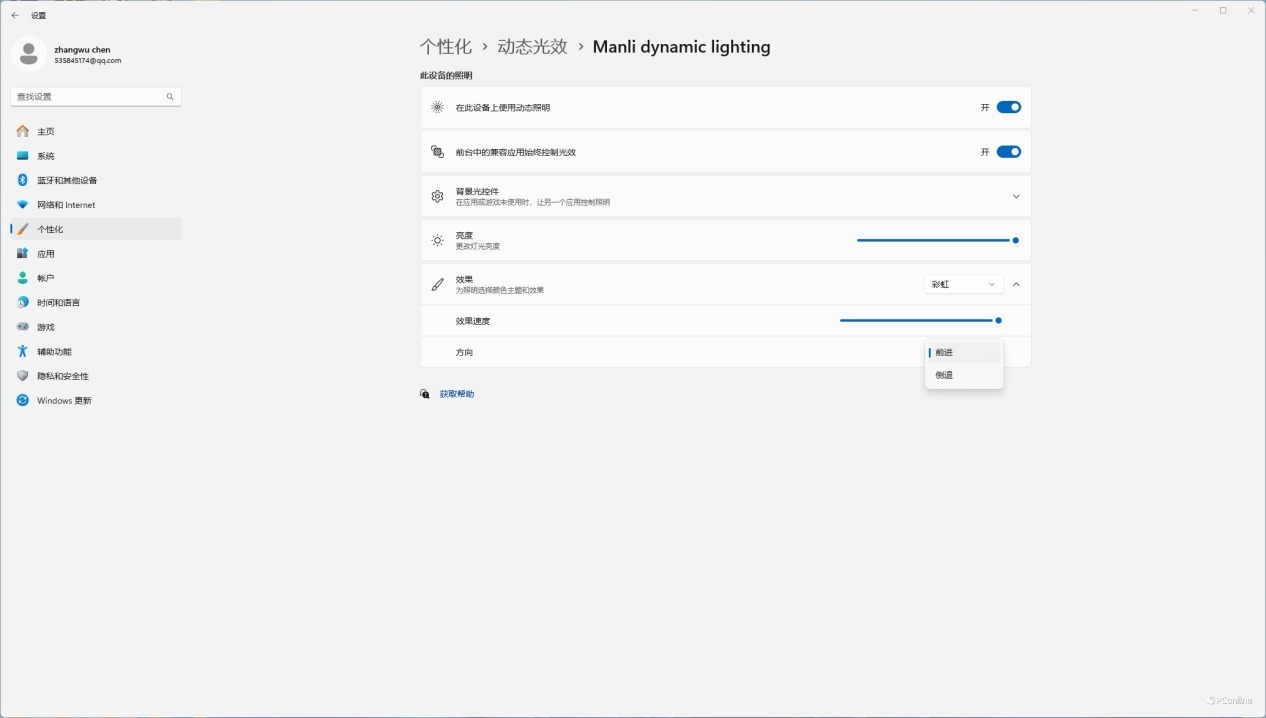Screen dimensions: 1266x718
Task: Click the Brightness (亮度) slider track
Action: tap(930, 240)
